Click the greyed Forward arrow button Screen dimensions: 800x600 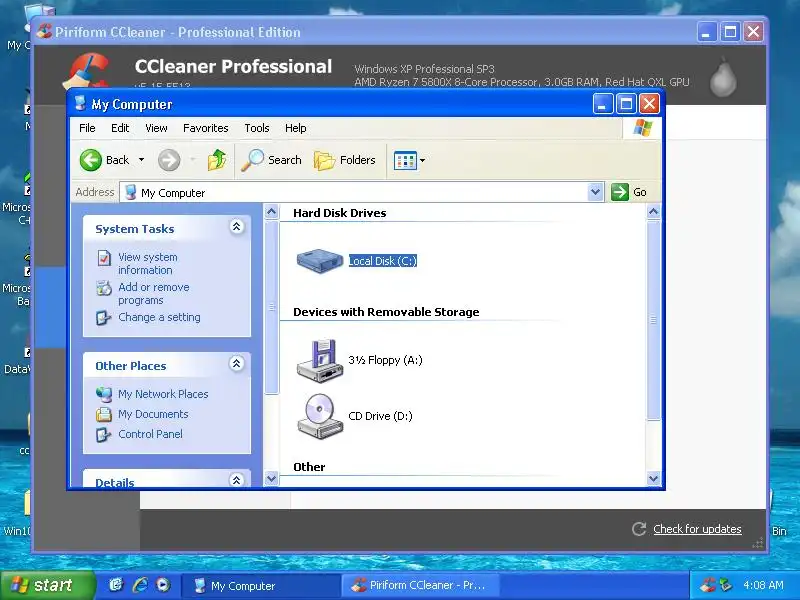169,160
